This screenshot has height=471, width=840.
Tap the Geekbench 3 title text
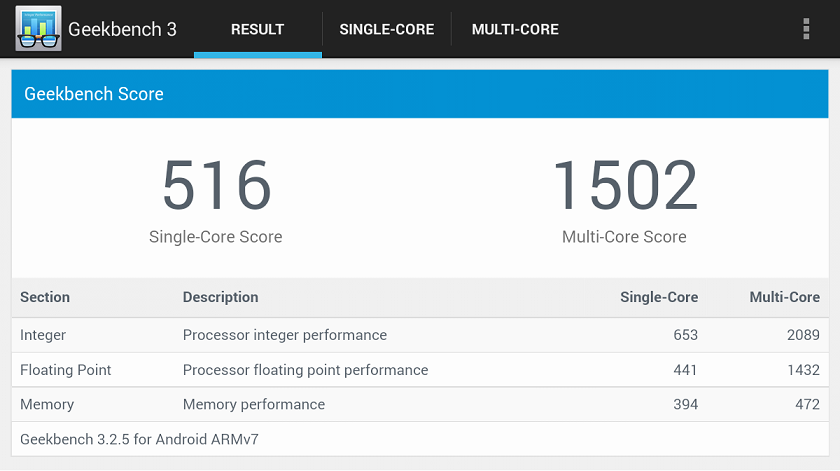pos(122,29)
